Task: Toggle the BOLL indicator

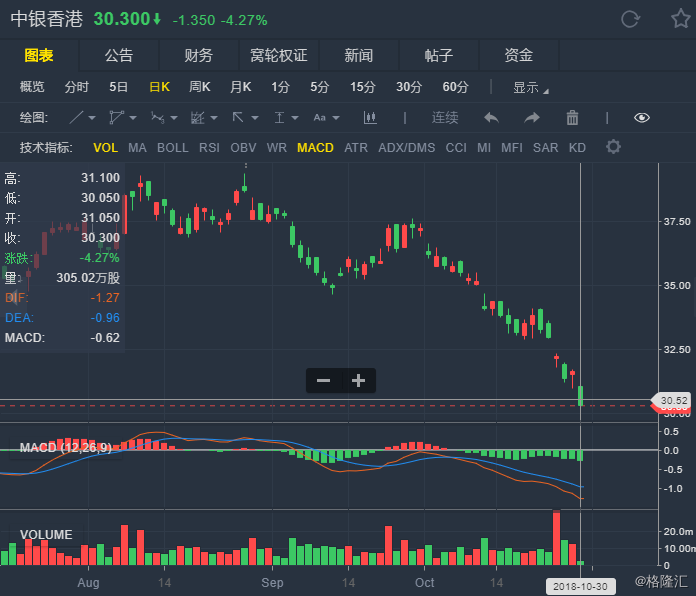Action: pos(173,148)
